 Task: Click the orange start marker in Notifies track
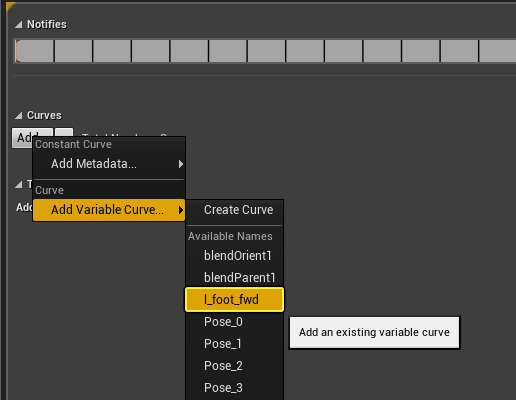[16, 51]
